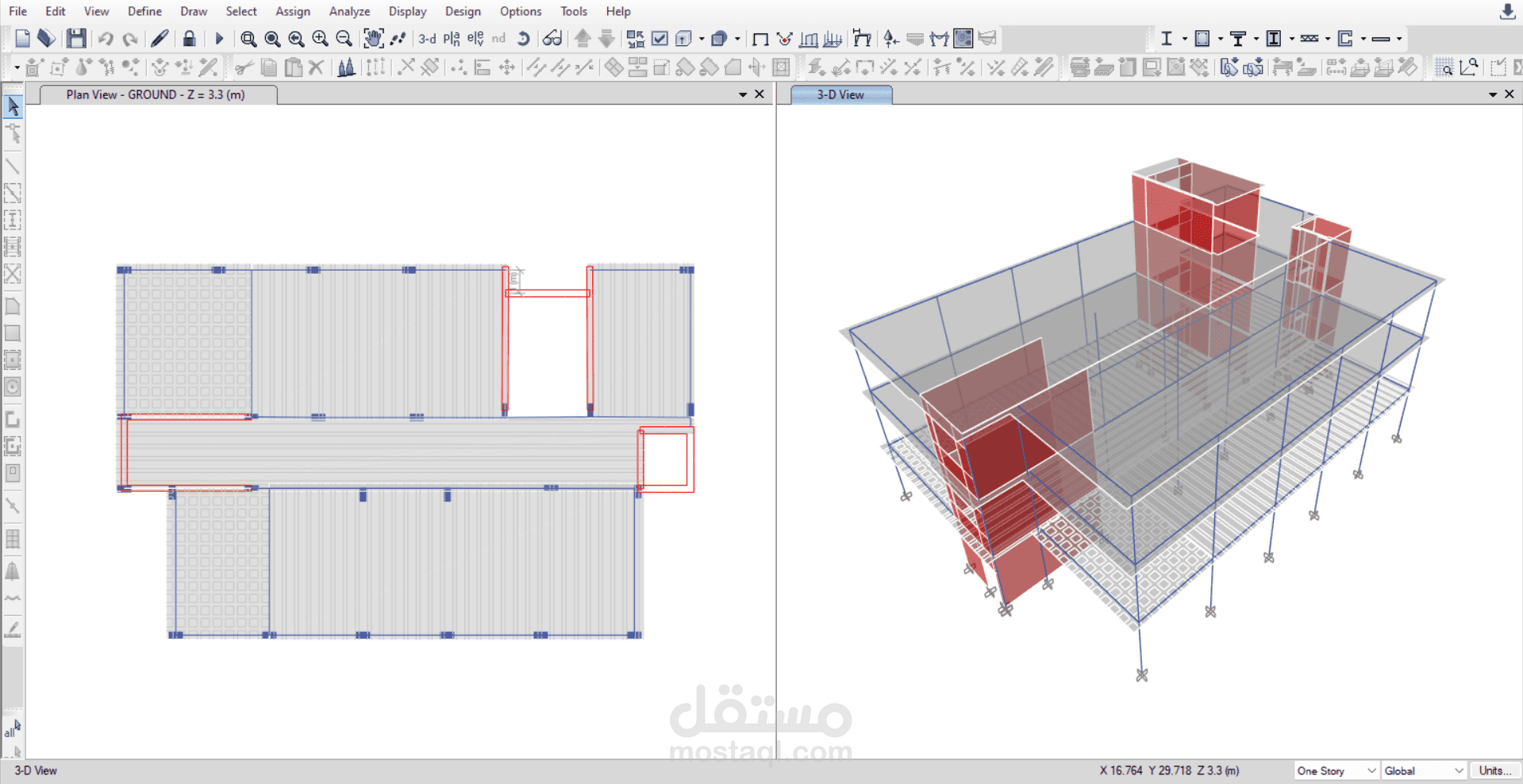Select the Draw Beam/Column/Brace line tool

(x=13, y=166)
